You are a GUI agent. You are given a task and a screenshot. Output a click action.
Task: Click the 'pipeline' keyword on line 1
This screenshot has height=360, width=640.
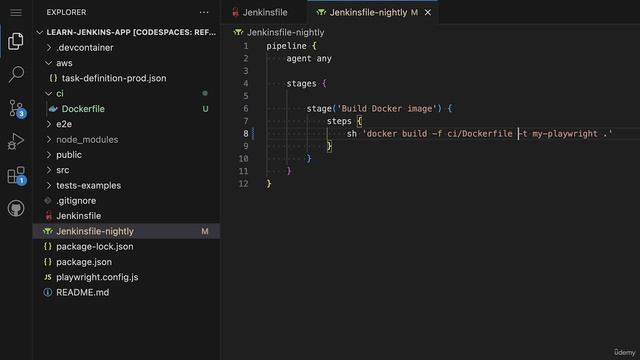[x=287, y=46]
